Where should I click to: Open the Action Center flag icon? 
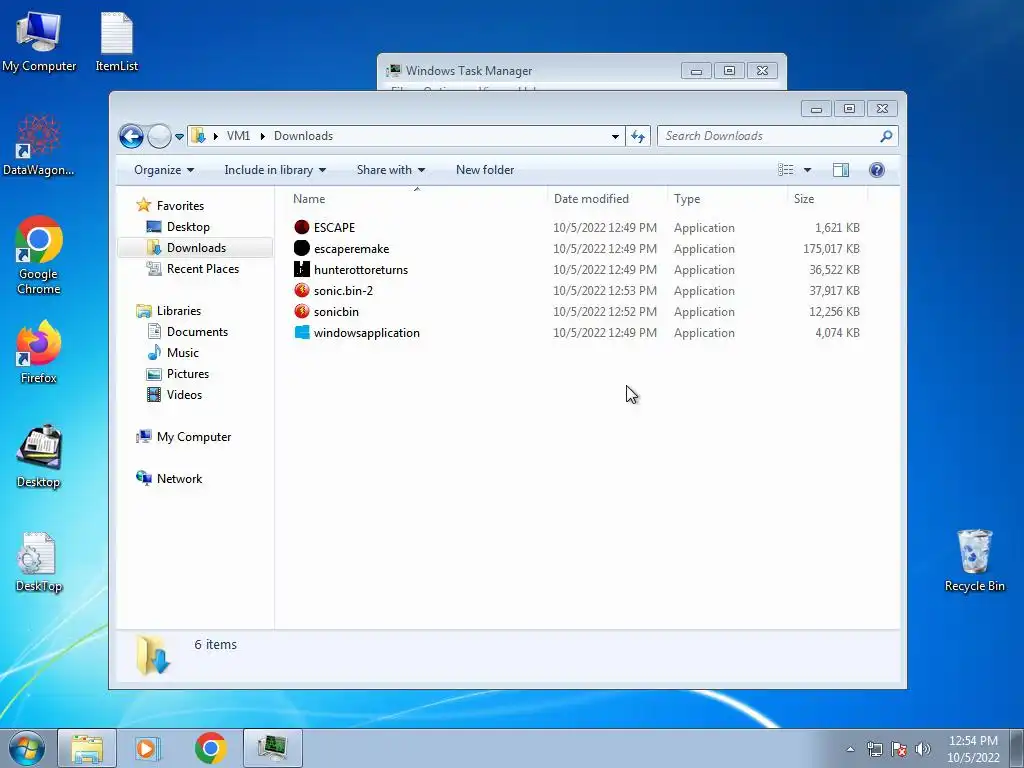pyautogui.click(x=899, y=749)
